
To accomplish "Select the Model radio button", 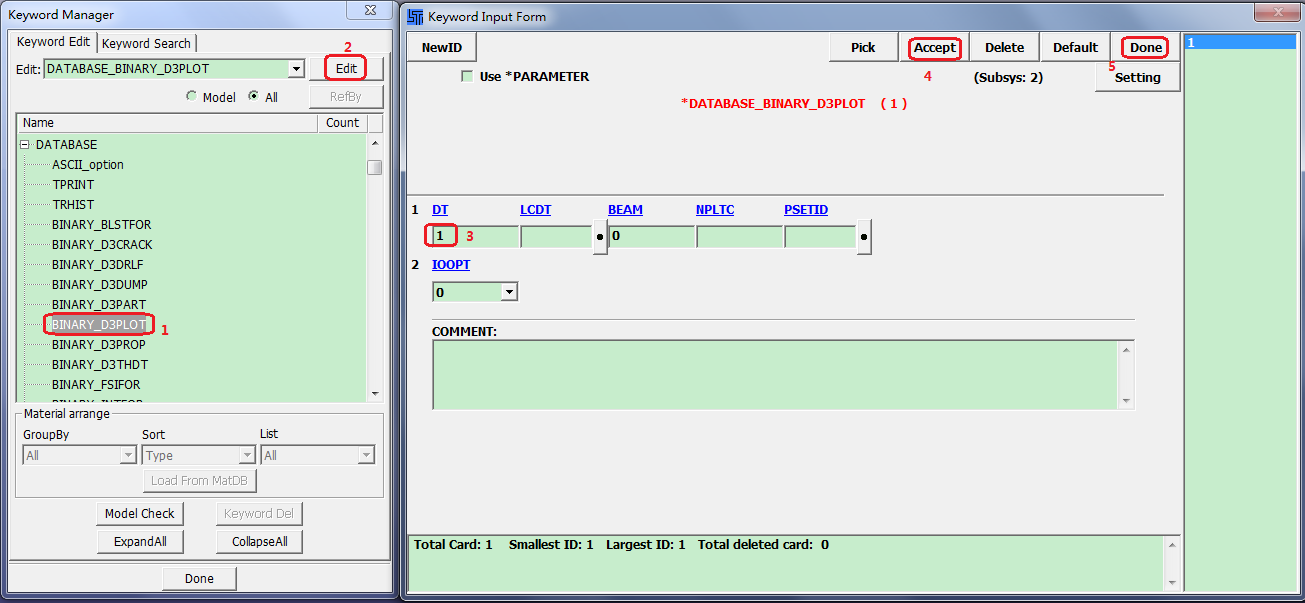I will click(192, 97).
